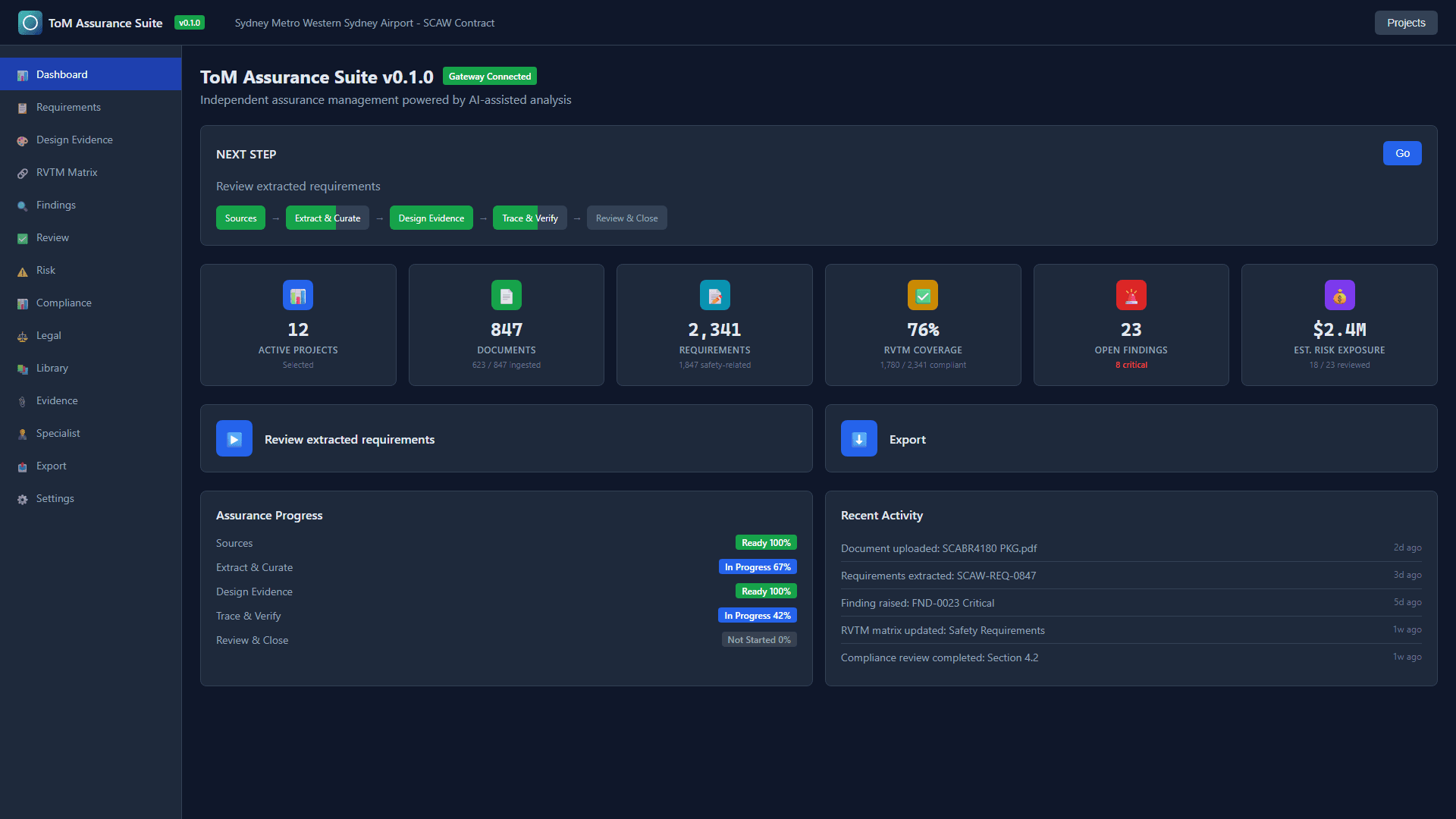Viewport: 1456px width, 819px height.
Task: Click the In Progress 67% badge for Extract & Curate
Action: [x=757, y=566]
